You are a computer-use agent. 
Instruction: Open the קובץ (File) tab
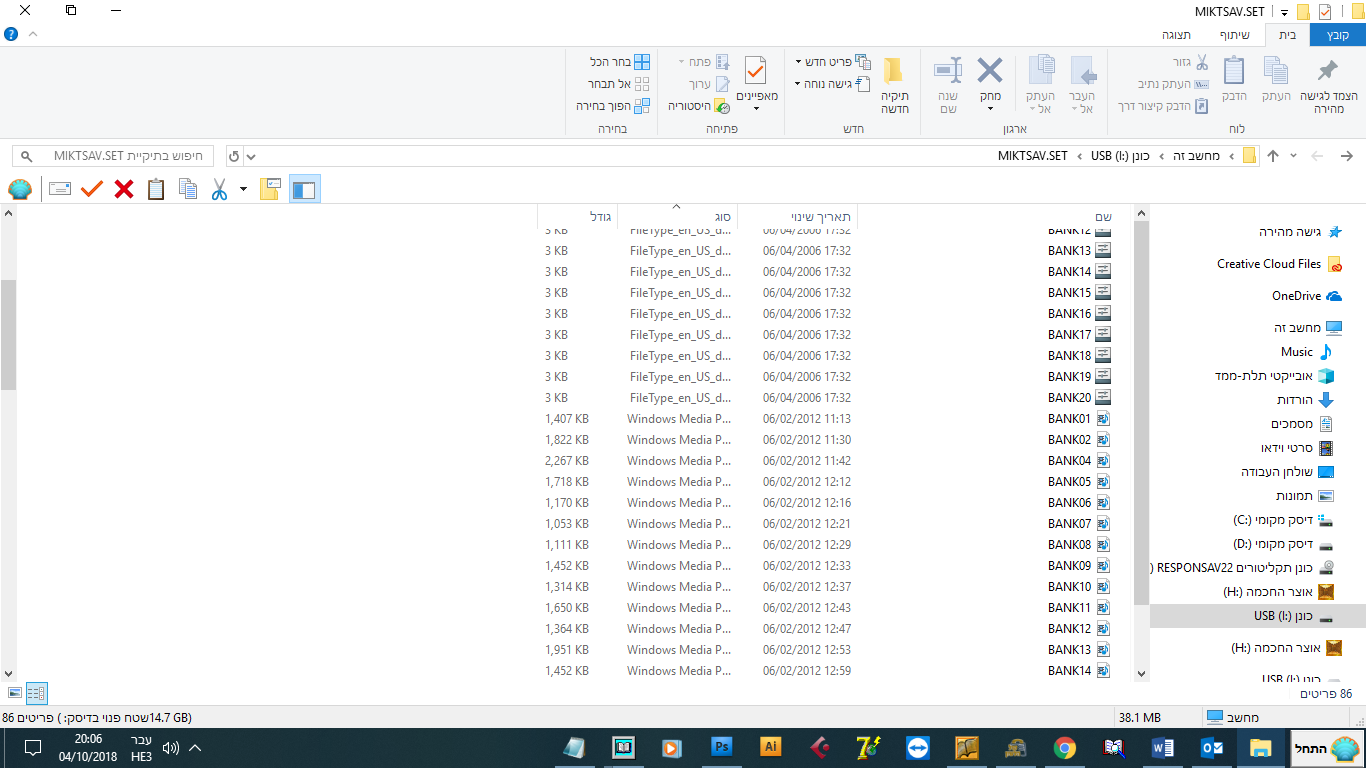tap(1337, 34)
